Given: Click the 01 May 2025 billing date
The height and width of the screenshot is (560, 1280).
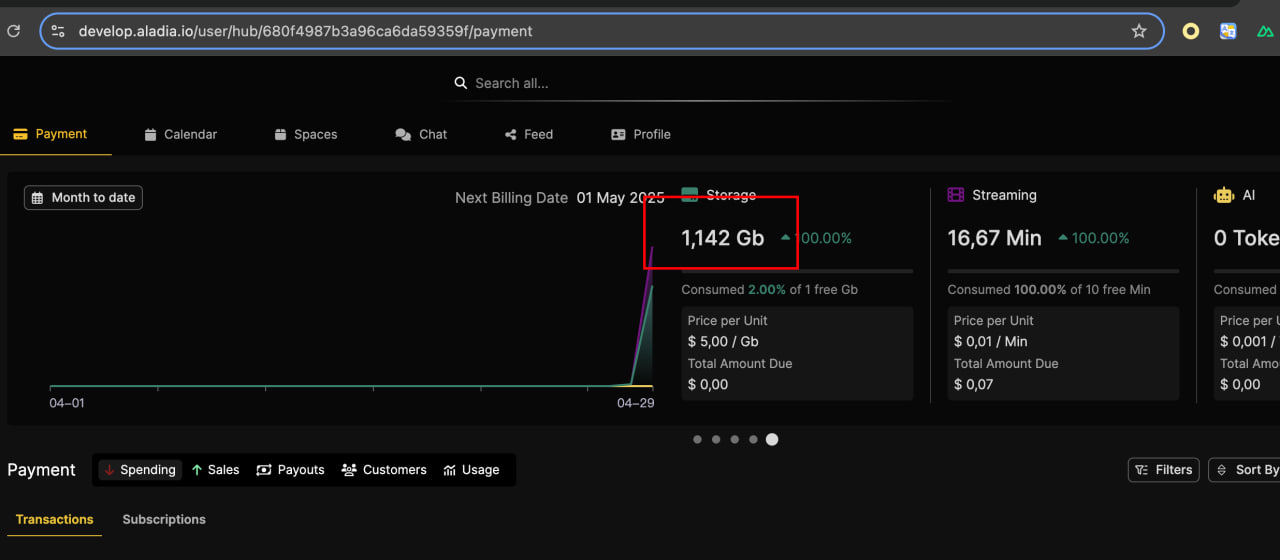Looking at the screenshot, I should click(621, 198).
